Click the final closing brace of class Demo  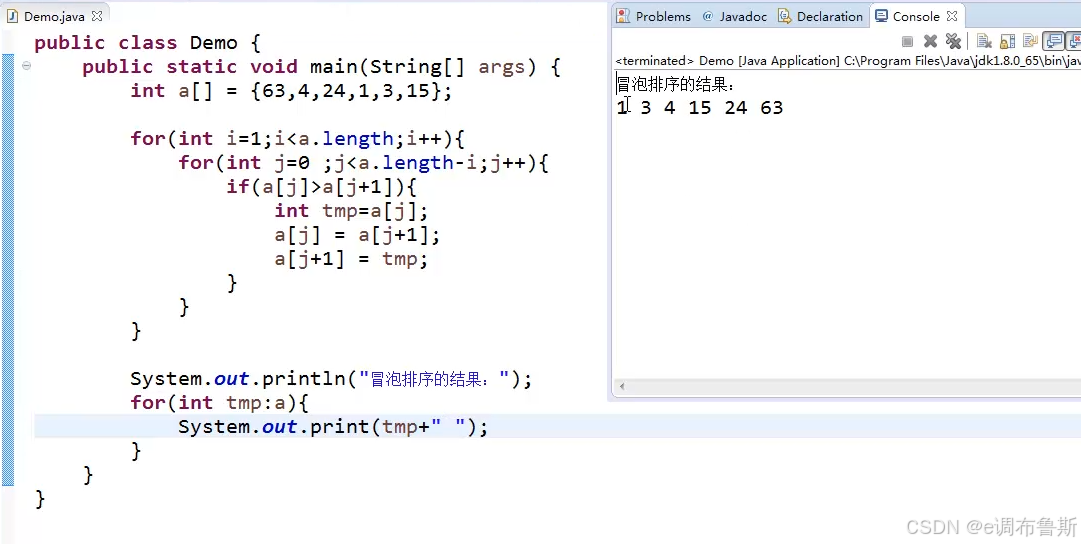[40, 498]
